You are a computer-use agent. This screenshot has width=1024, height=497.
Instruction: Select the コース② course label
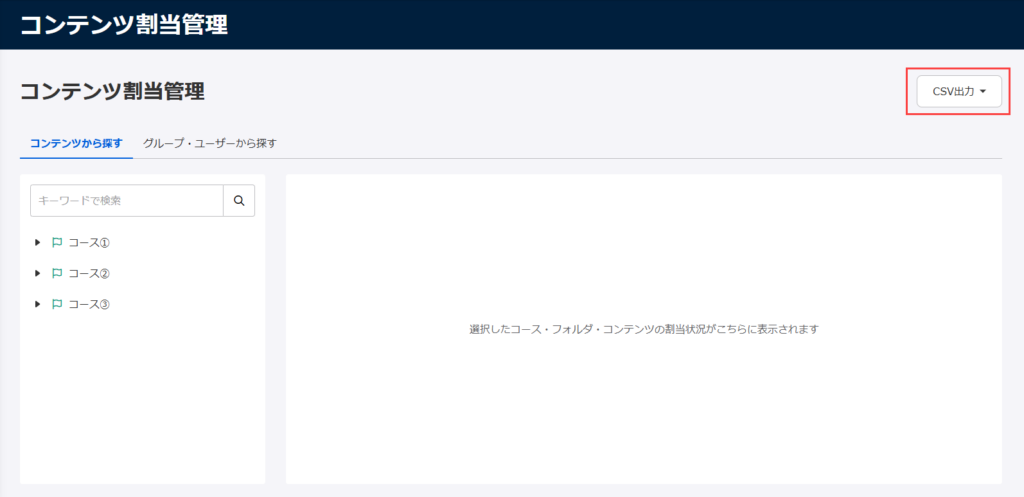(x=89, y=273)
